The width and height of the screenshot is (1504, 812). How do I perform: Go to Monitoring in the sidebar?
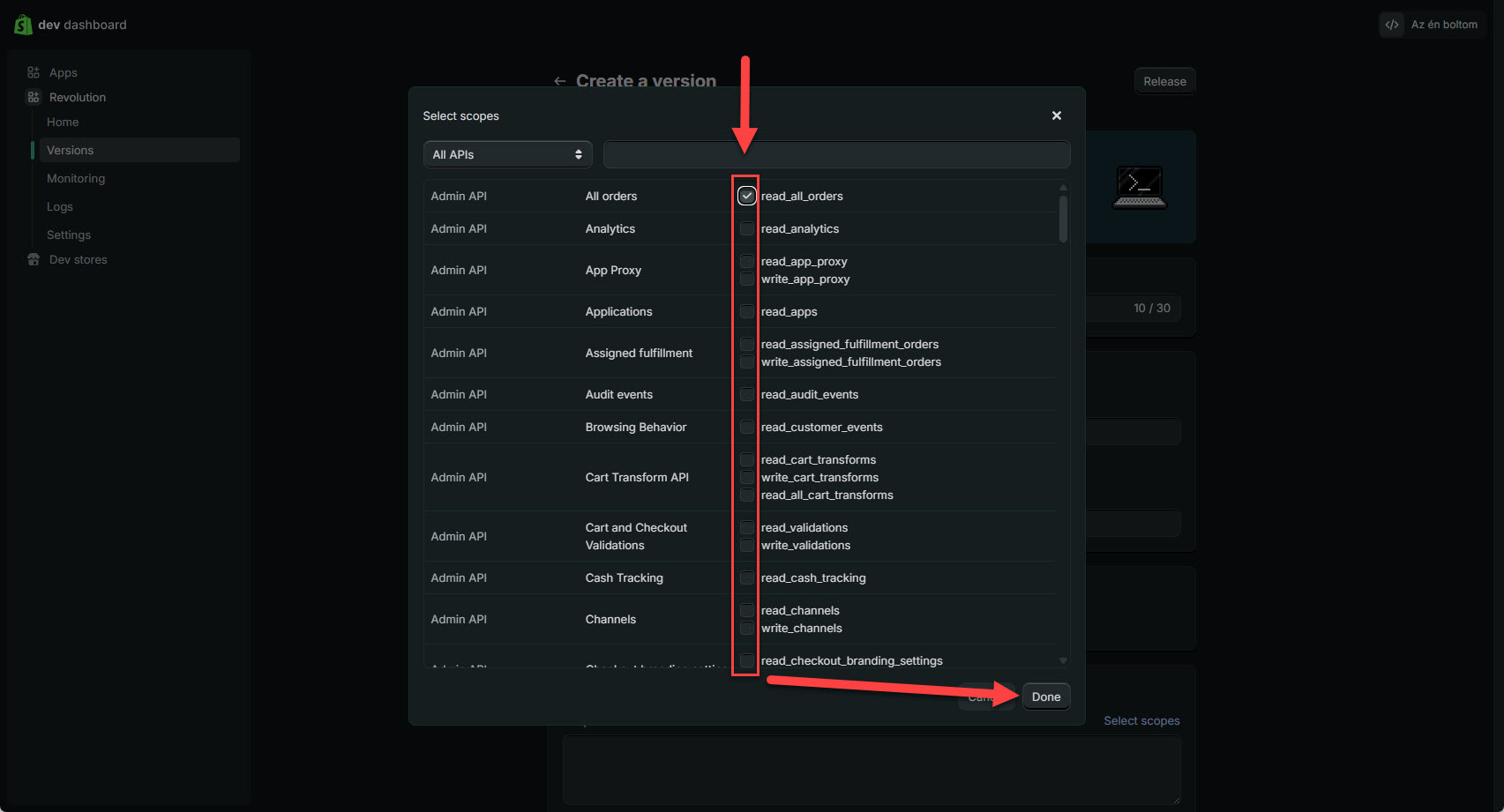pos(76,178)
